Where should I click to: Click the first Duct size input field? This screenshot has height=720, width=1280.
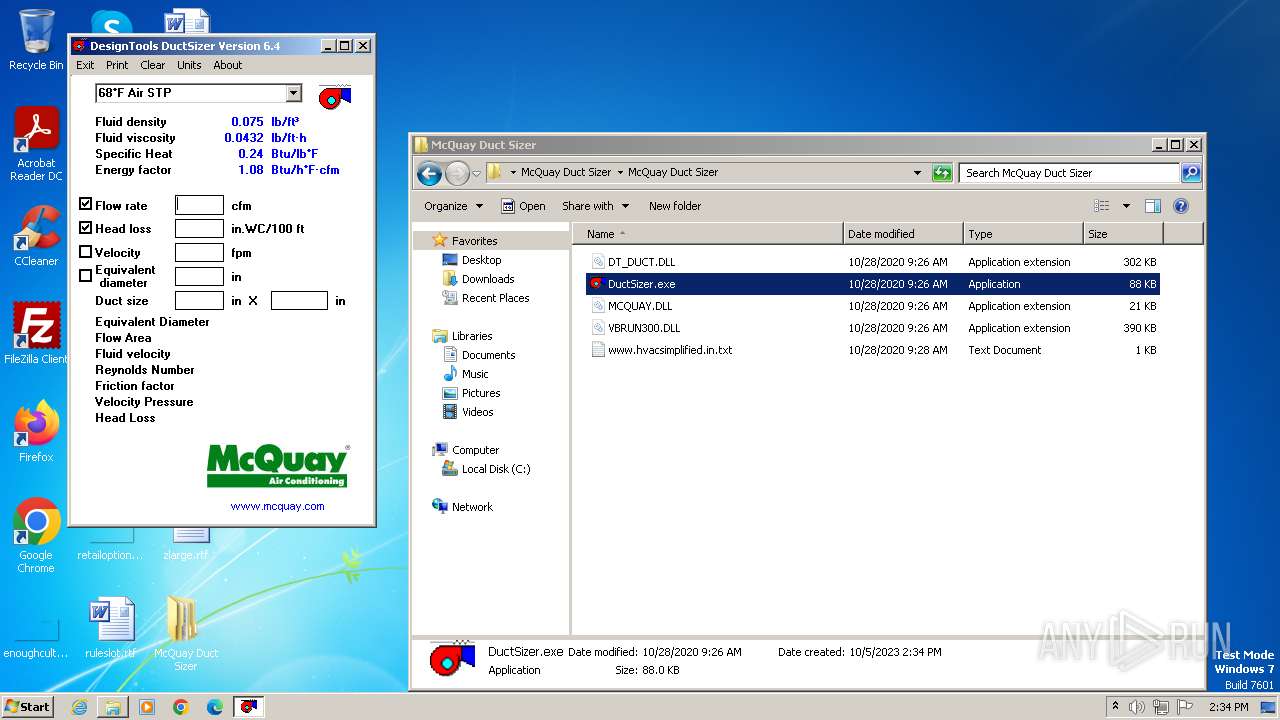pyautogui.click(x=199, y=301)
